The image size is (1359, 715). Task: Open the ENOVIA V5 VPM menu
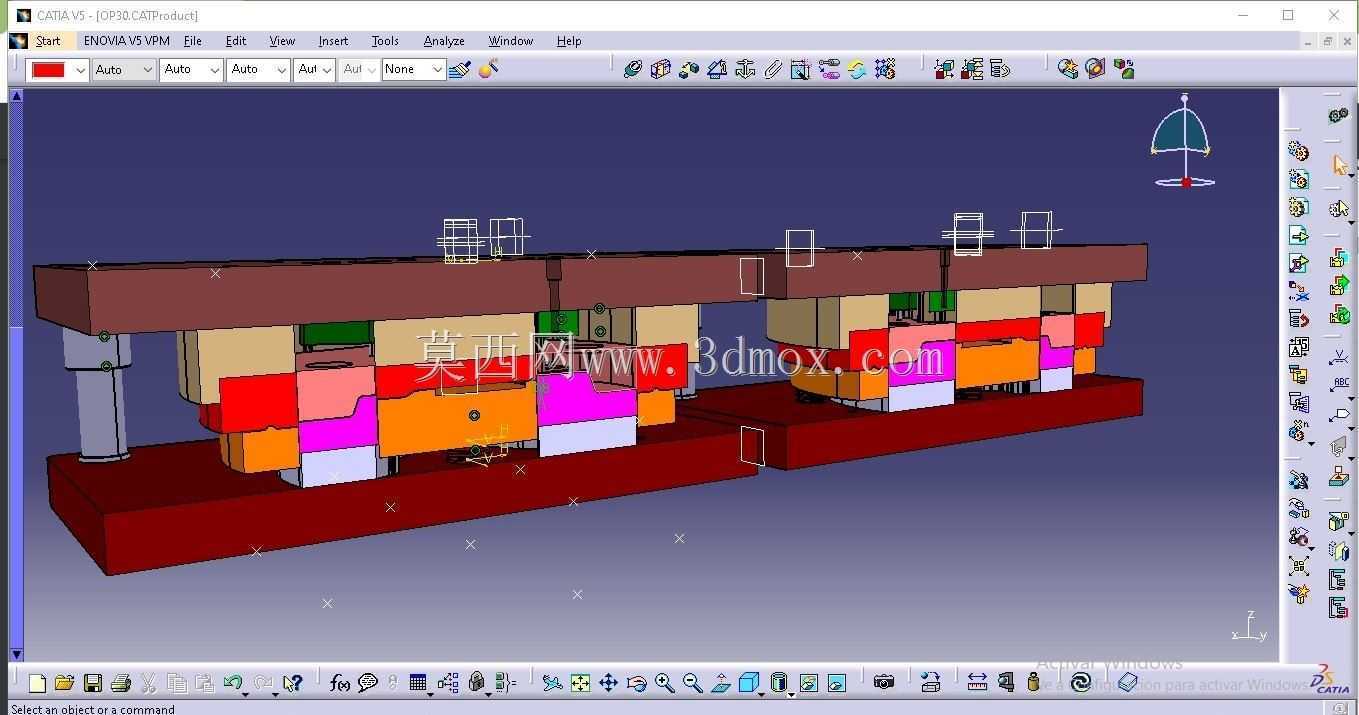[x=127, y=41]
